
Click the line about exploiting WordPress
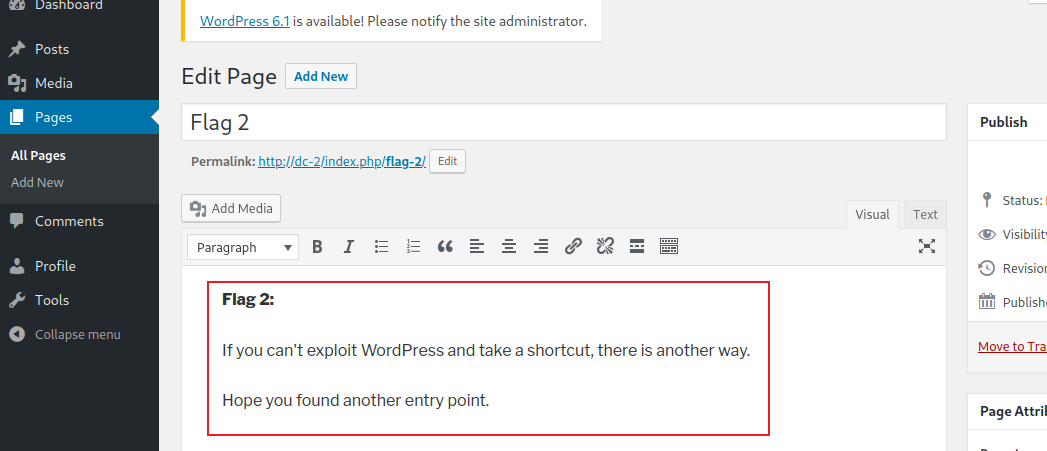486,350
